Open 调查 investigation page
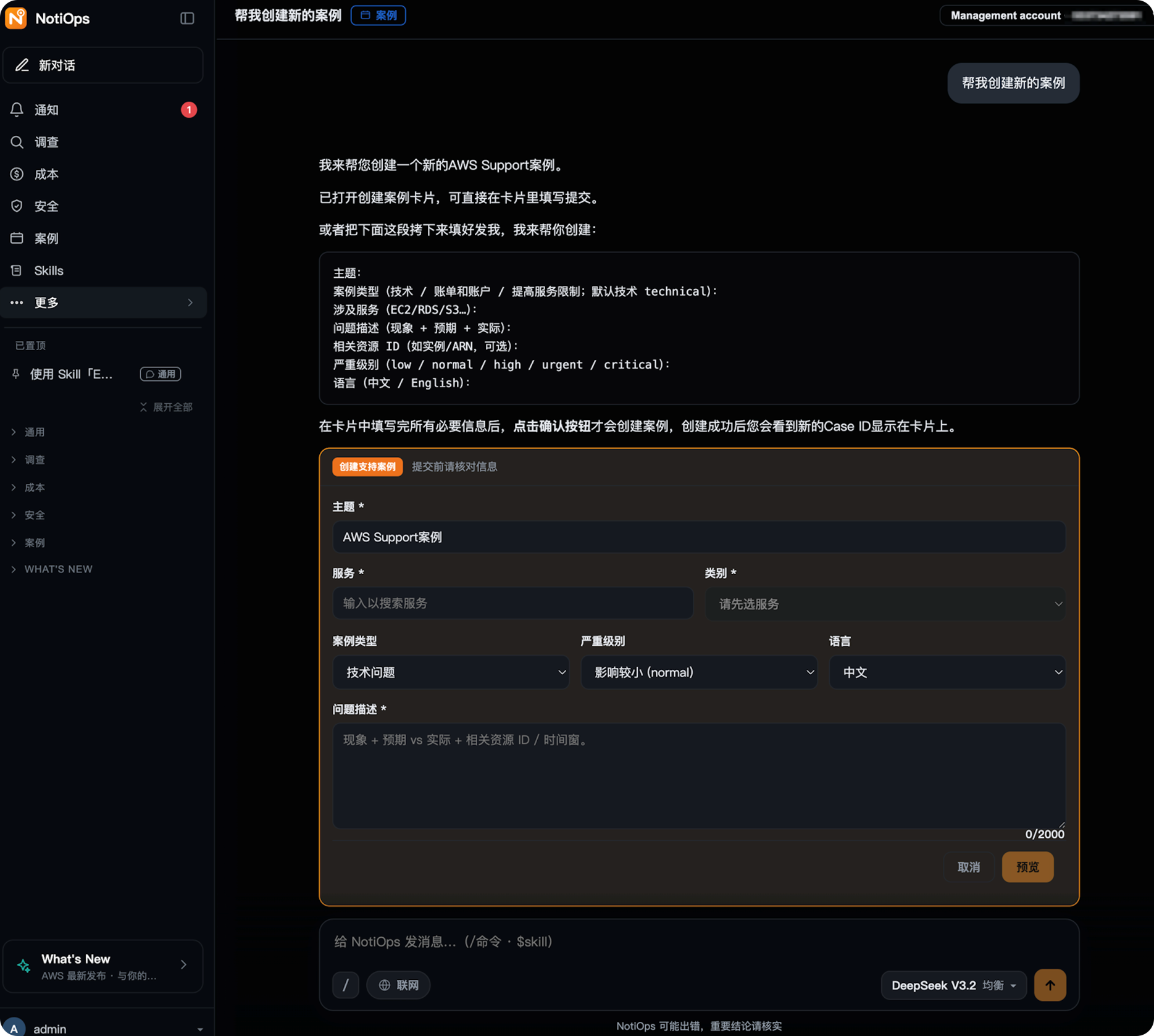Image resolution: width=1154 pixels, height=1036 pixels. click(x=103, y=142)
